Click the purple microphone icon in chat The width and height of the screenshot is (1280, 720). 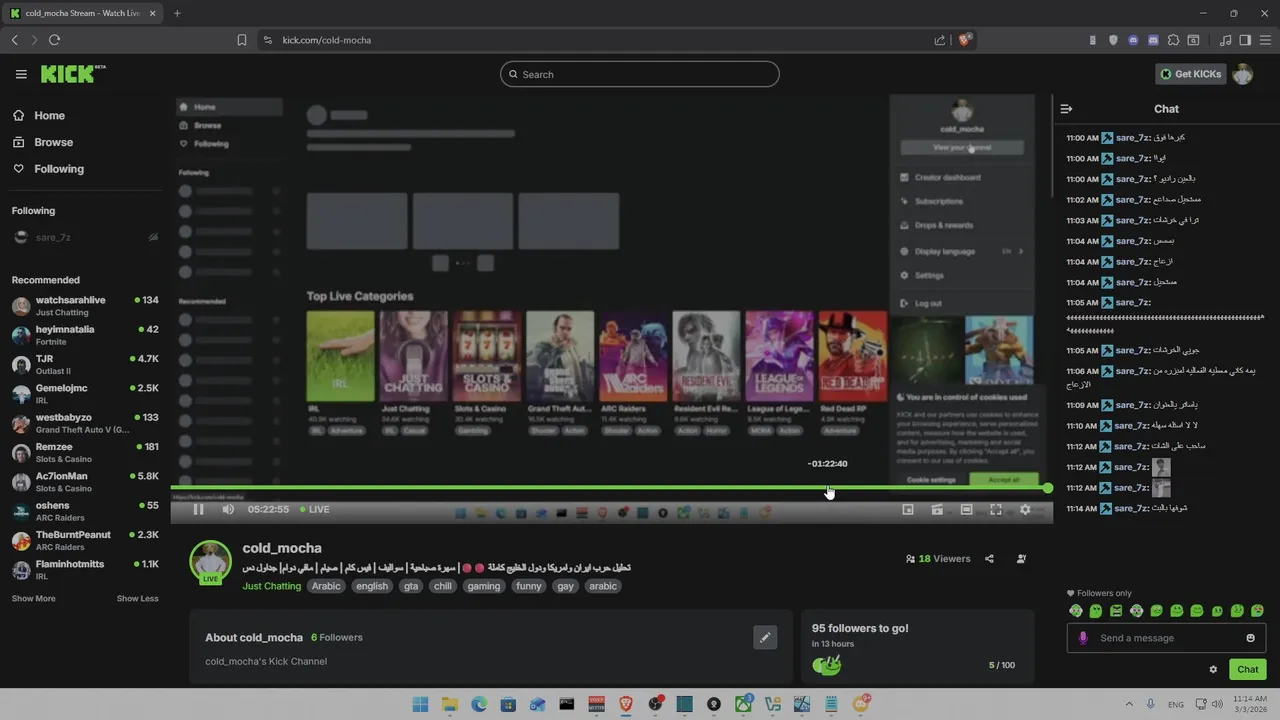[1083, 638]
